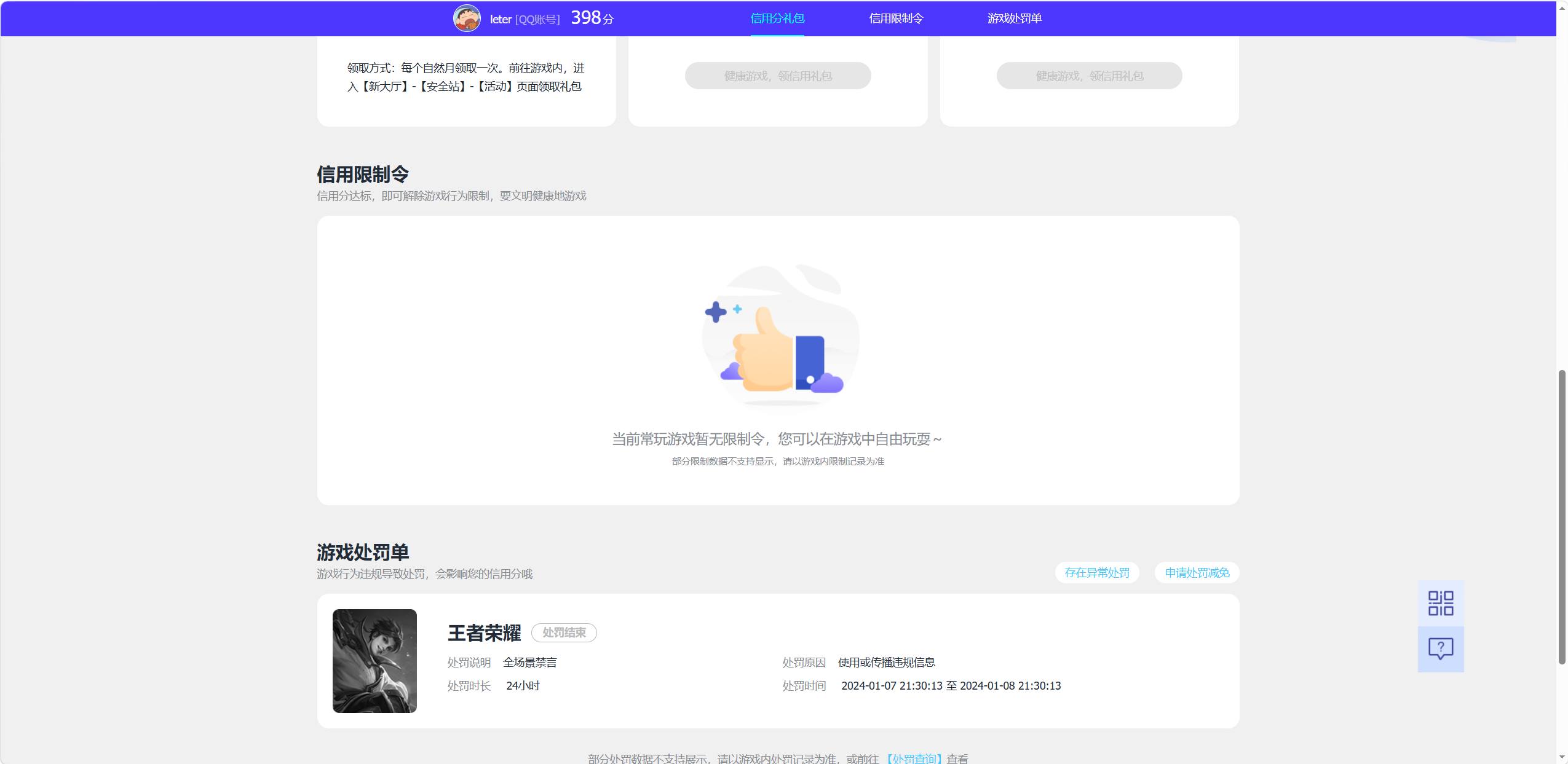Click 存在异常处罚 button
This screenshot has height=764, width=1568.
click(1097, 572)
